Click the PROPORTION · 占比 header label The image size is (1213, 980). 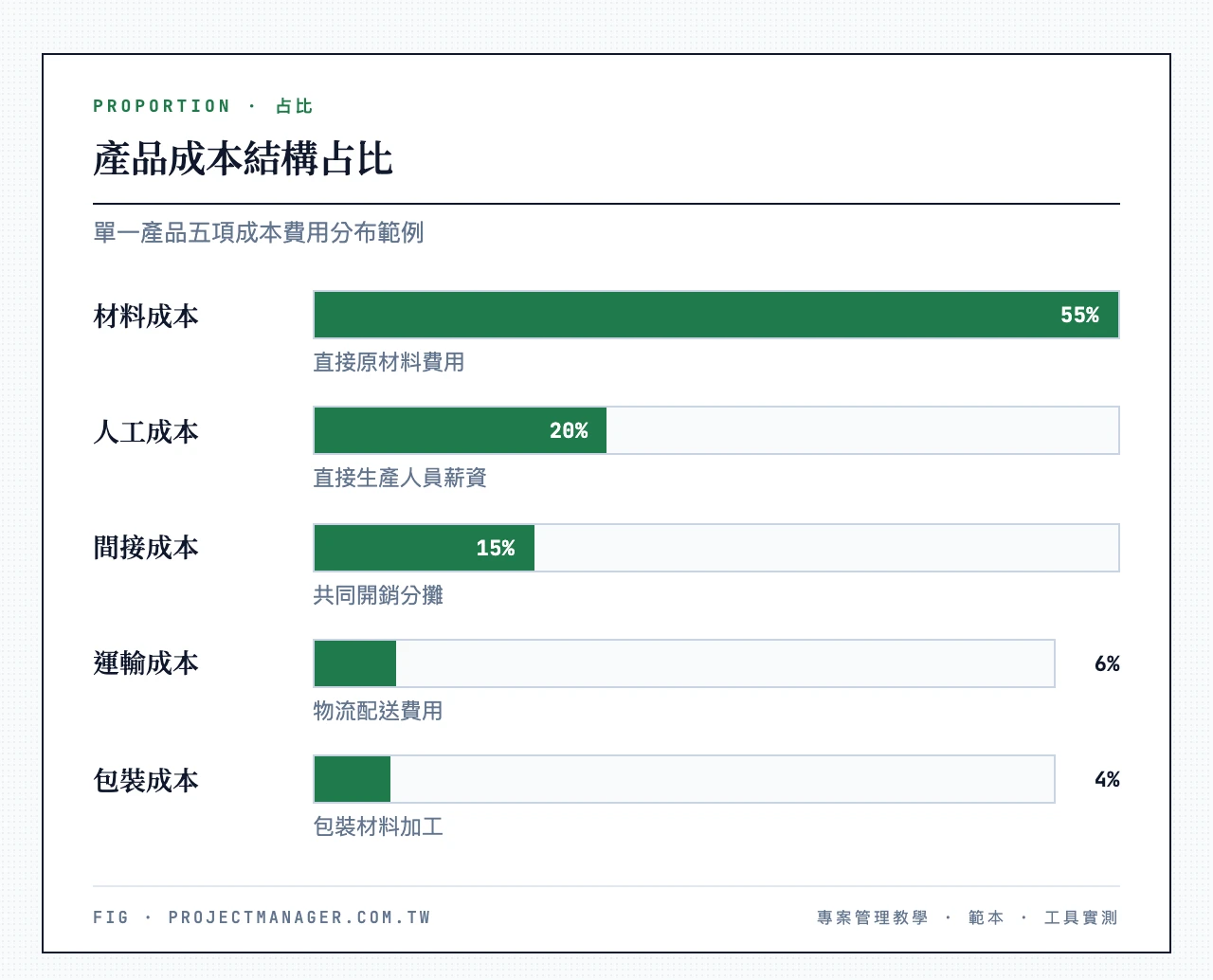tap(203, 106)
